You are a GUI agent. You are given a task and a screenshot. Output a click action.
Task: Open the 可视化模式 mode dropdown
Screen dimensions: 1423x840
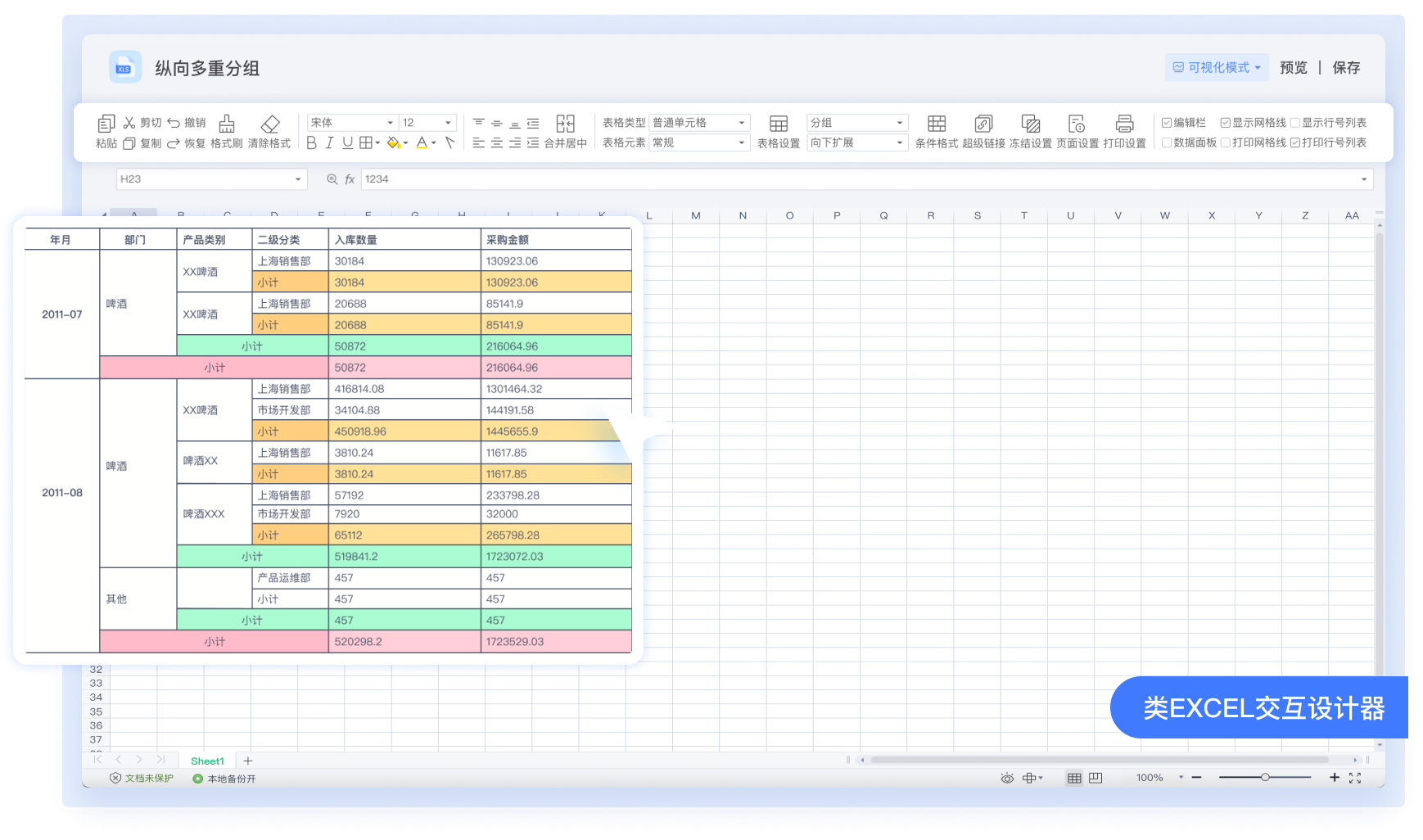(x=1216, y=68)
